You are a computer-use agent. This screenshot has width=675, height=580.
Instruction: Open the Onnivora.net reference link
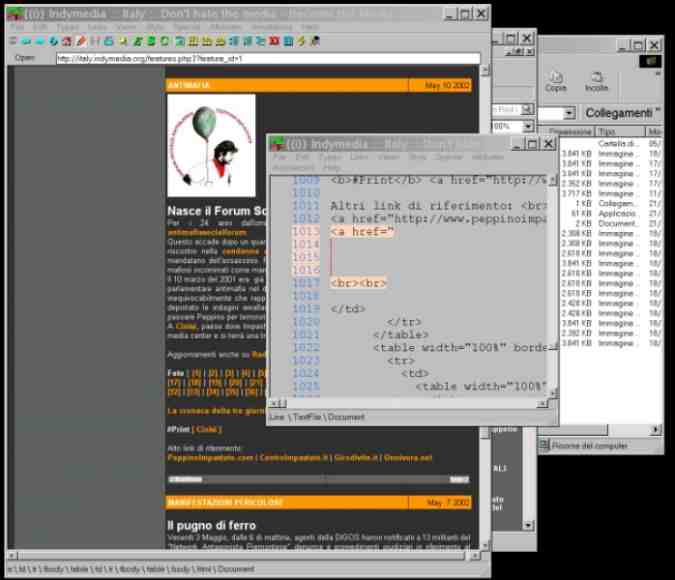click(408, 458)
